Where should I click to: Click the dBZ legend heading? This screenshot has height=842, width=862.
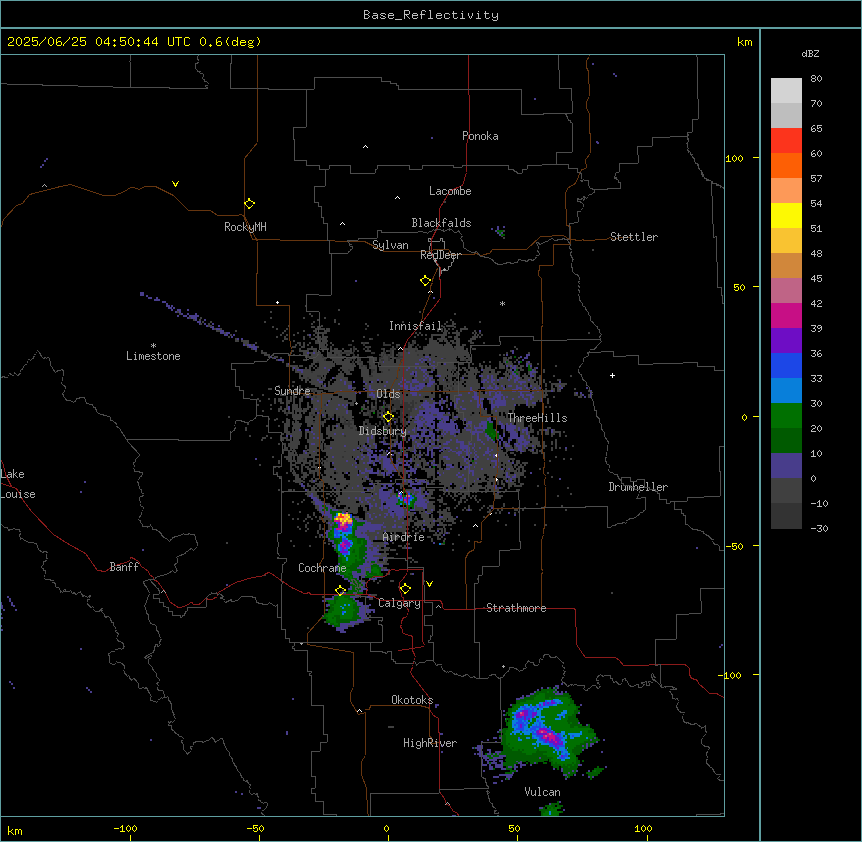[810, 54]
